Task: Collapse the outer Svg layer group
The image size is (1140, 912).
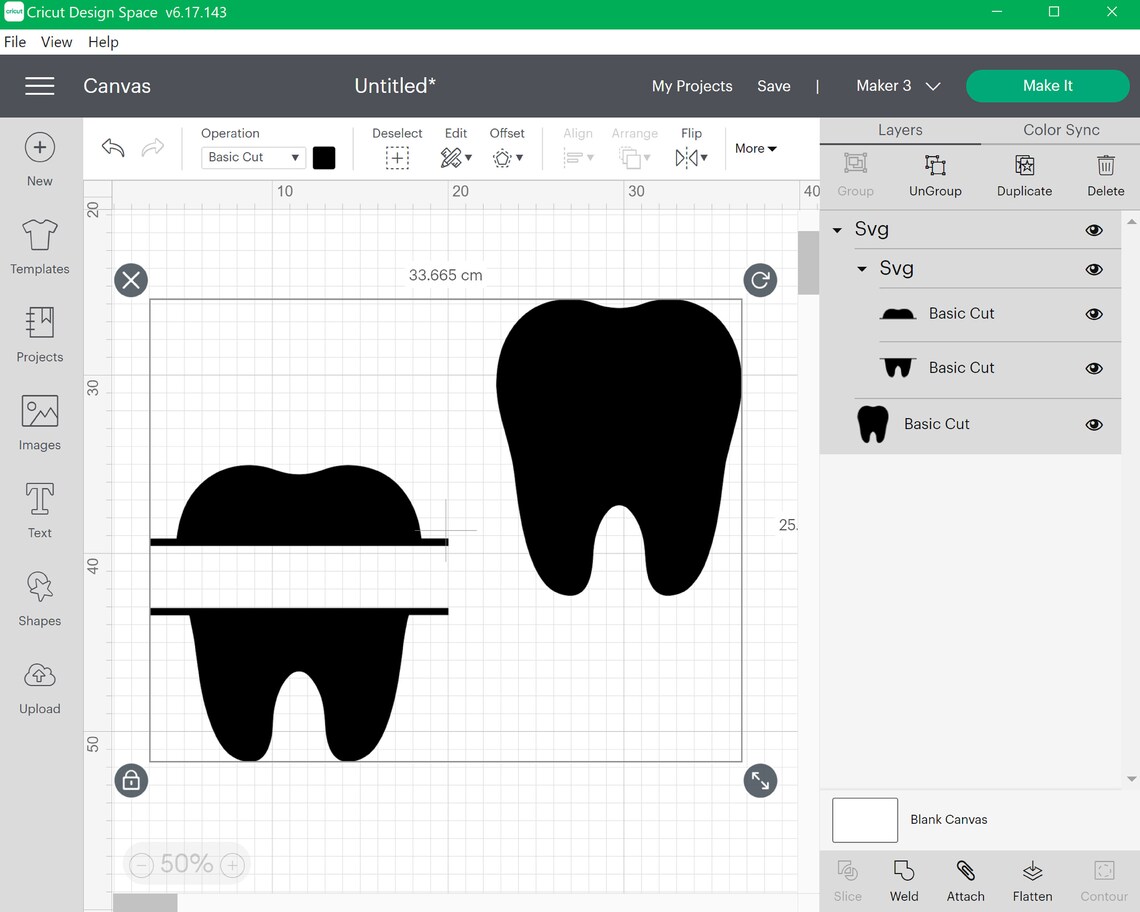Action: [836, 229]
